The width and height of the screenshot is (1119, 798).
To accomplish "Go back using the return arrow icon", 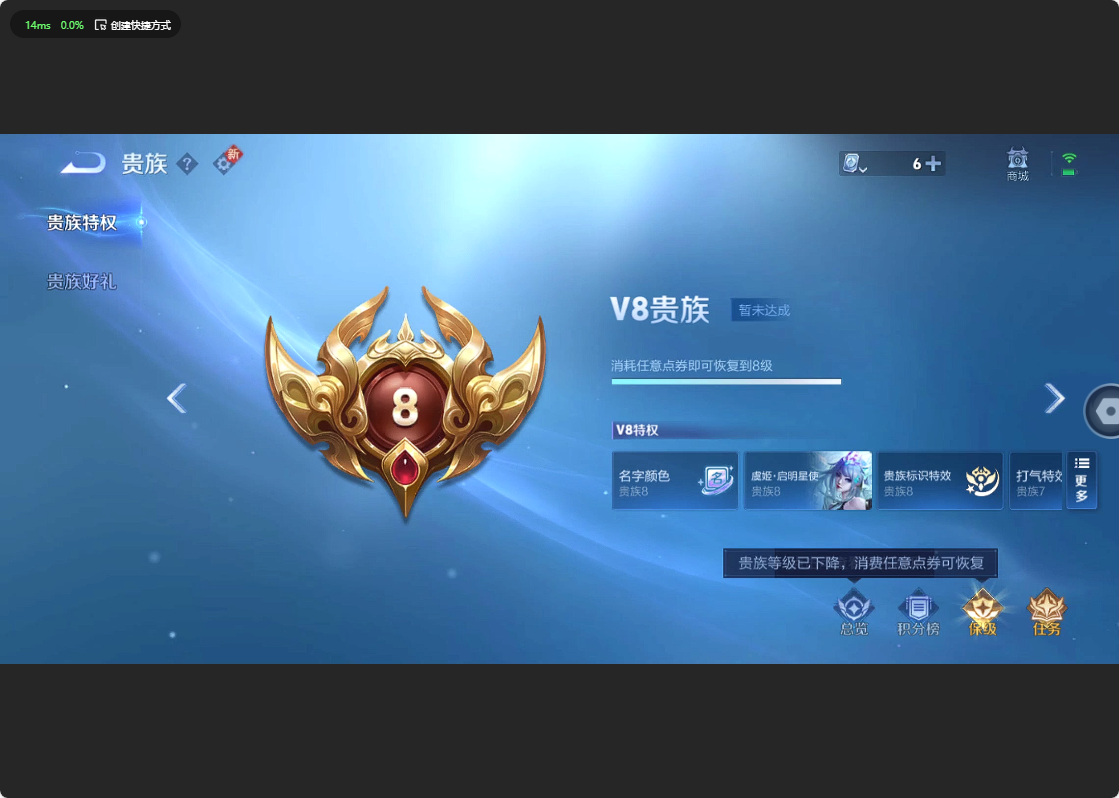I will [83, 163].
